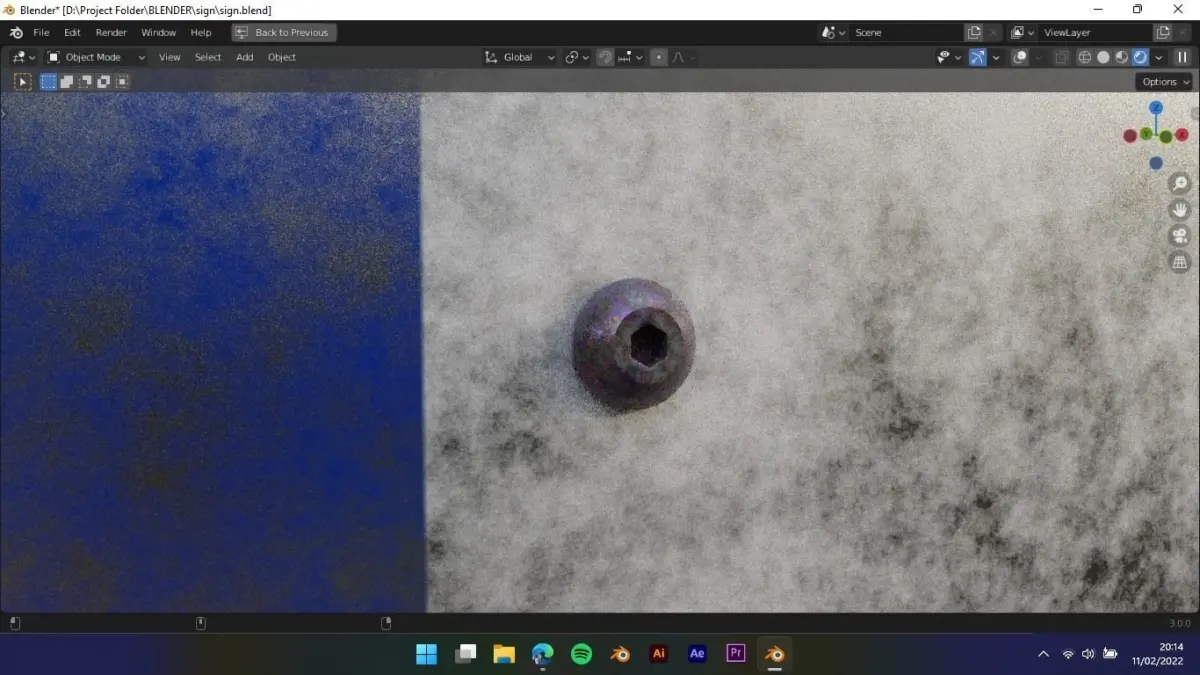Viewport: 1200px width, 675px height.
Task: Open the scene browse icon dropdown
Action: click(x=834, y=32)
